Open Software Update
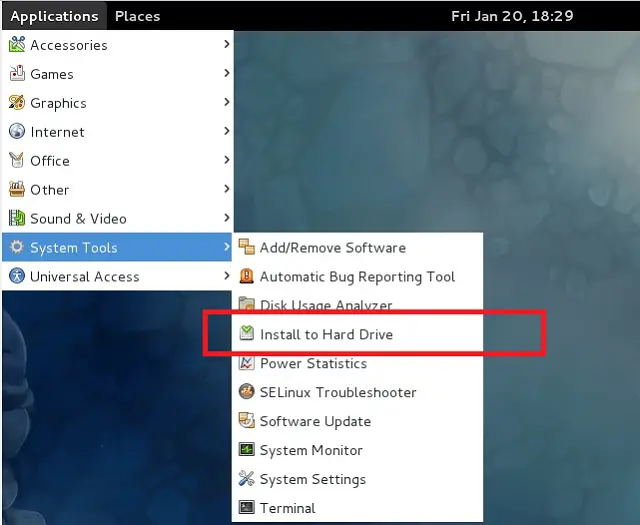This screenshot has height=525, width=640. coord(357,421)
